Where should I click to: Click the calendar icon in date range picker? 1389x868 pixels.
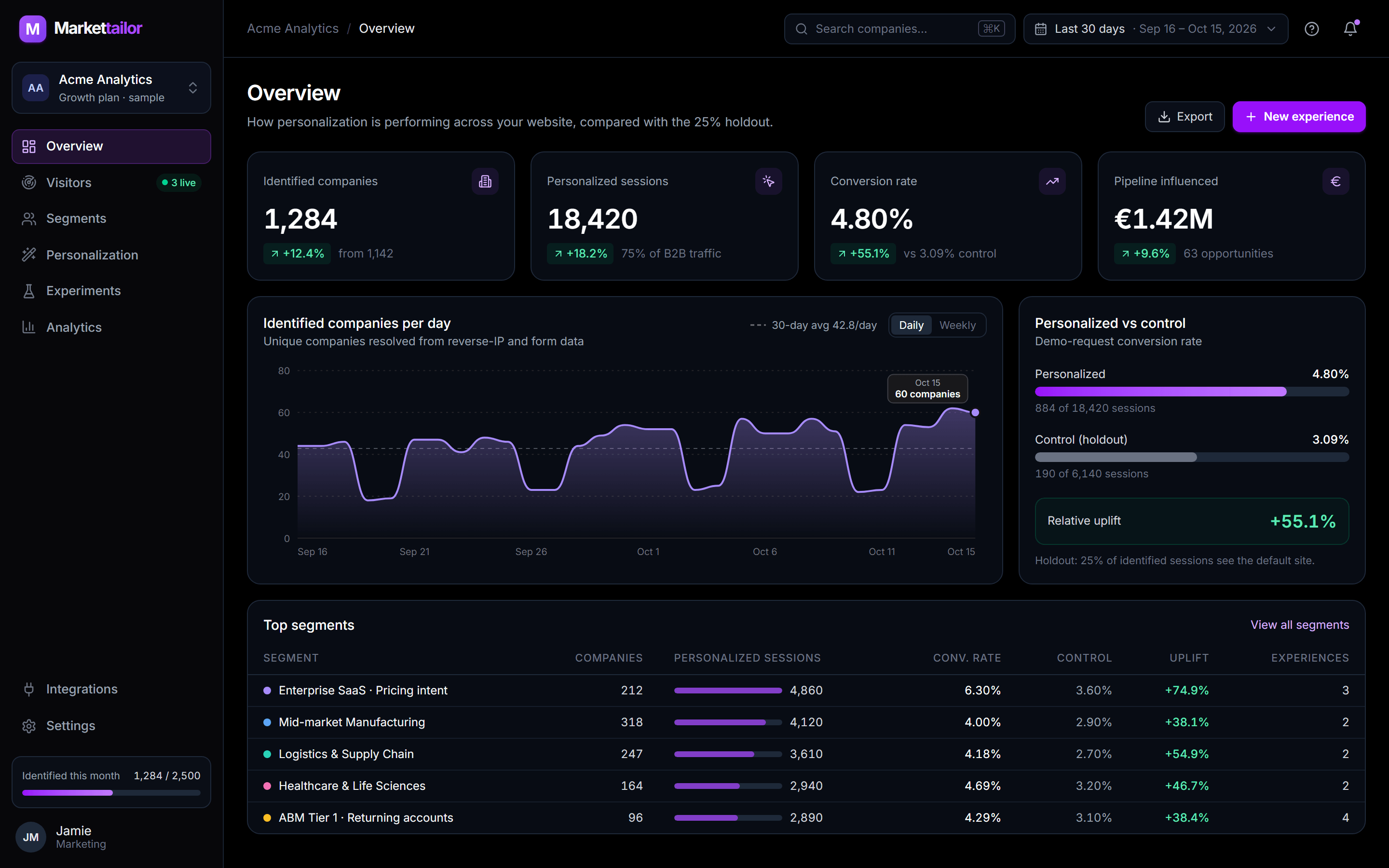(1041, 29)
